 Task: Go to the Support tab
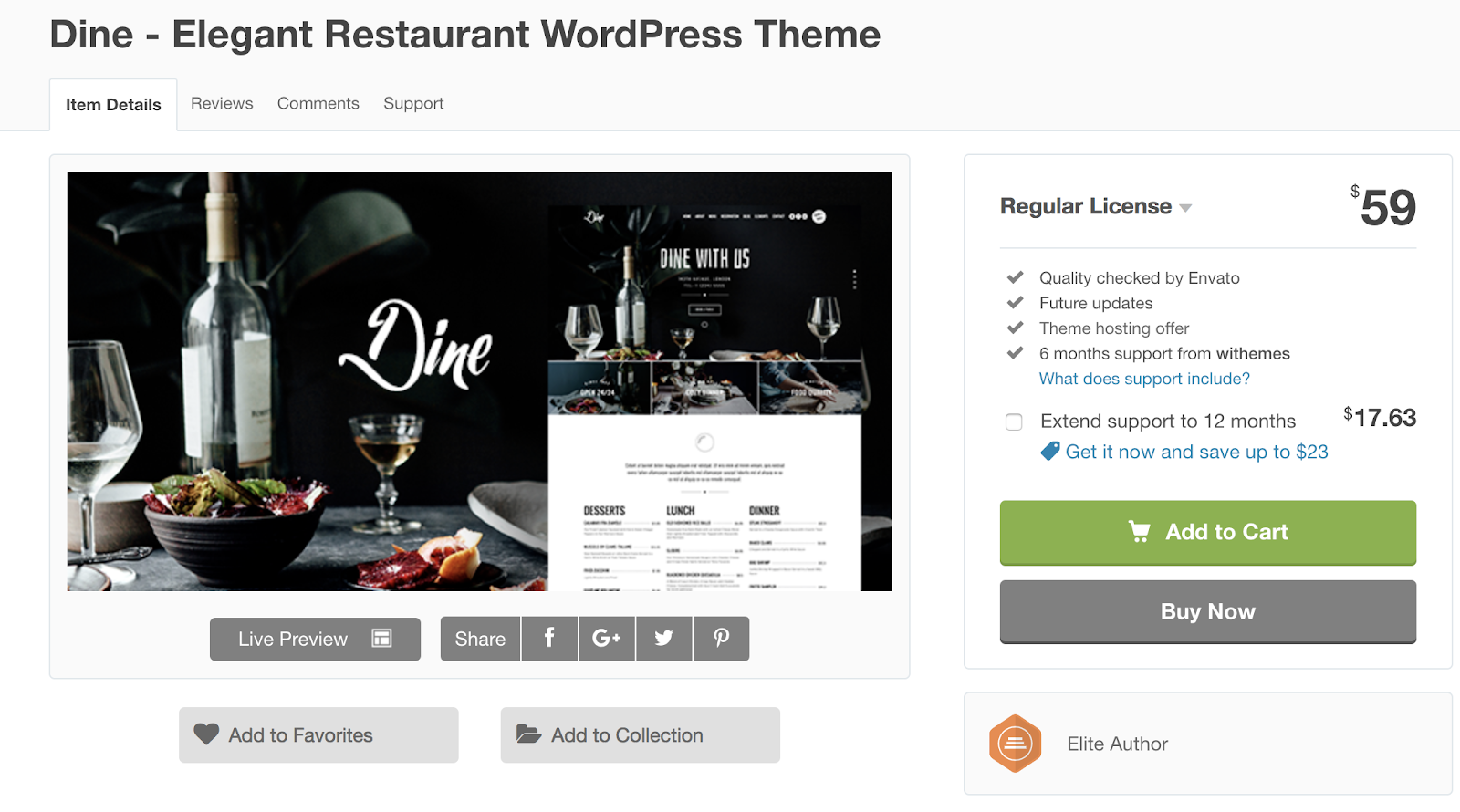pos(413,103)
